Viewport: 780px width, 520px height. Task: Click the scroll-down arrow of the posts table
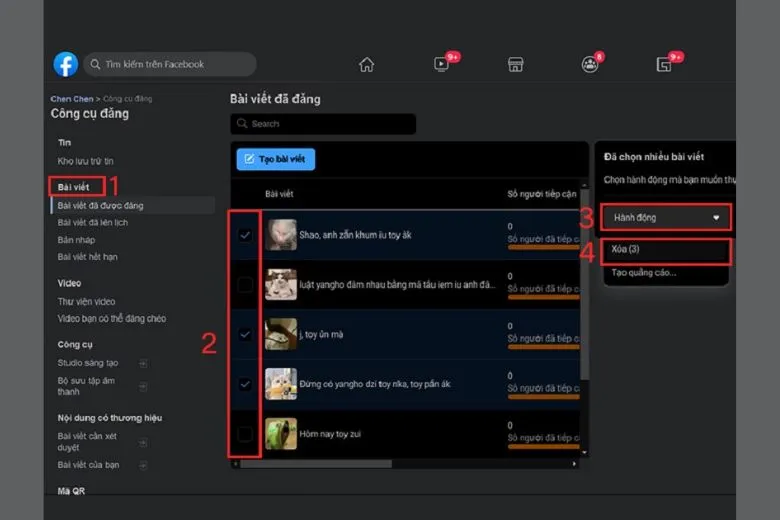[x=585, y=452]
